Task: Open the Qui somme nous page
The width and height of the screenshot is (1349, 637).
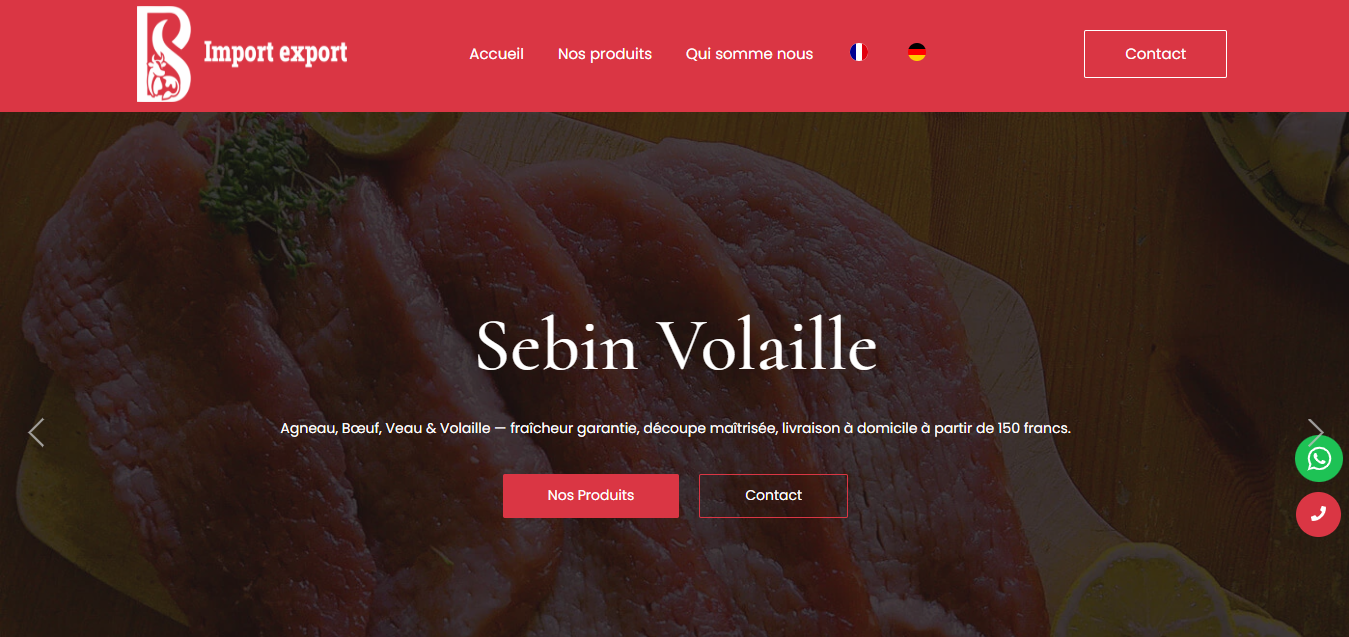Action: 749,54
